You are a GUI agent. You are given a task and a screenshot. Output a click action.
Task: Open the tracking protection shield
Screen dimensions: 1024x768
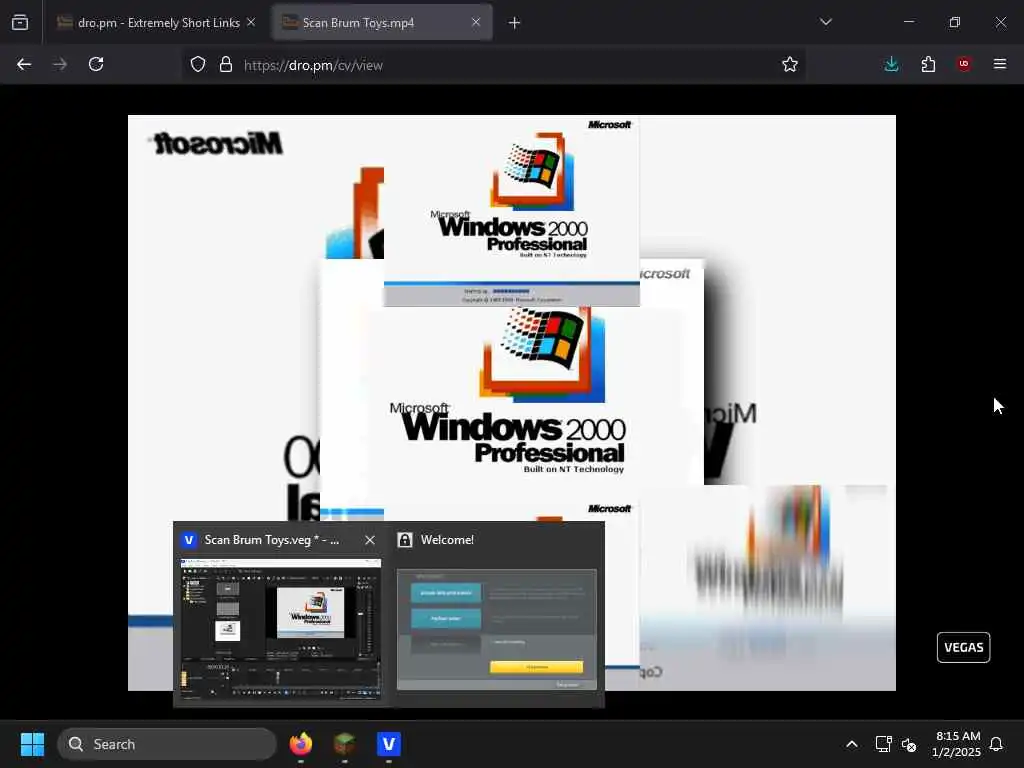pyautogui.click(x=198, y=65)
